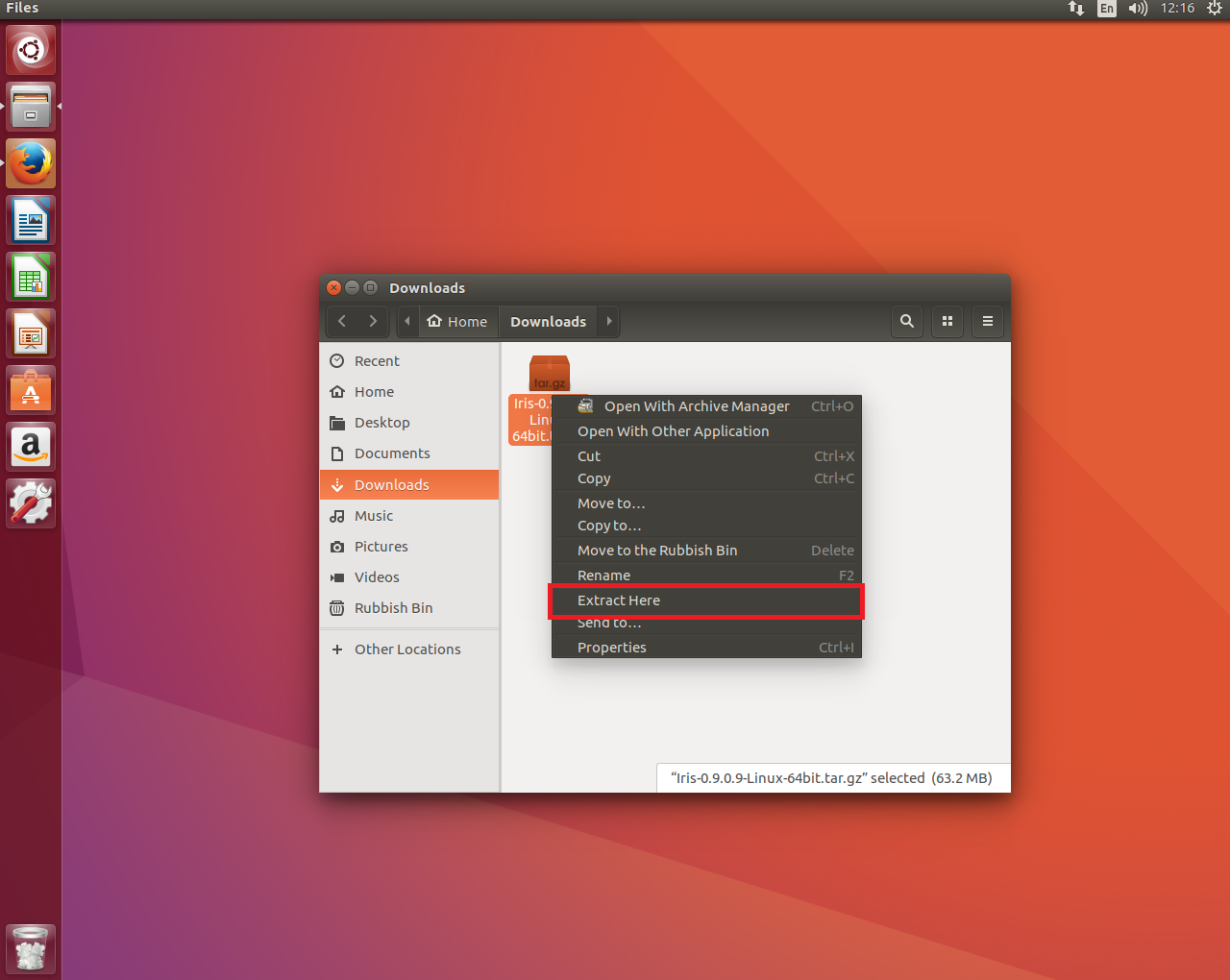
Task: Open the sound volume indicator
Action: point(1139,9)
